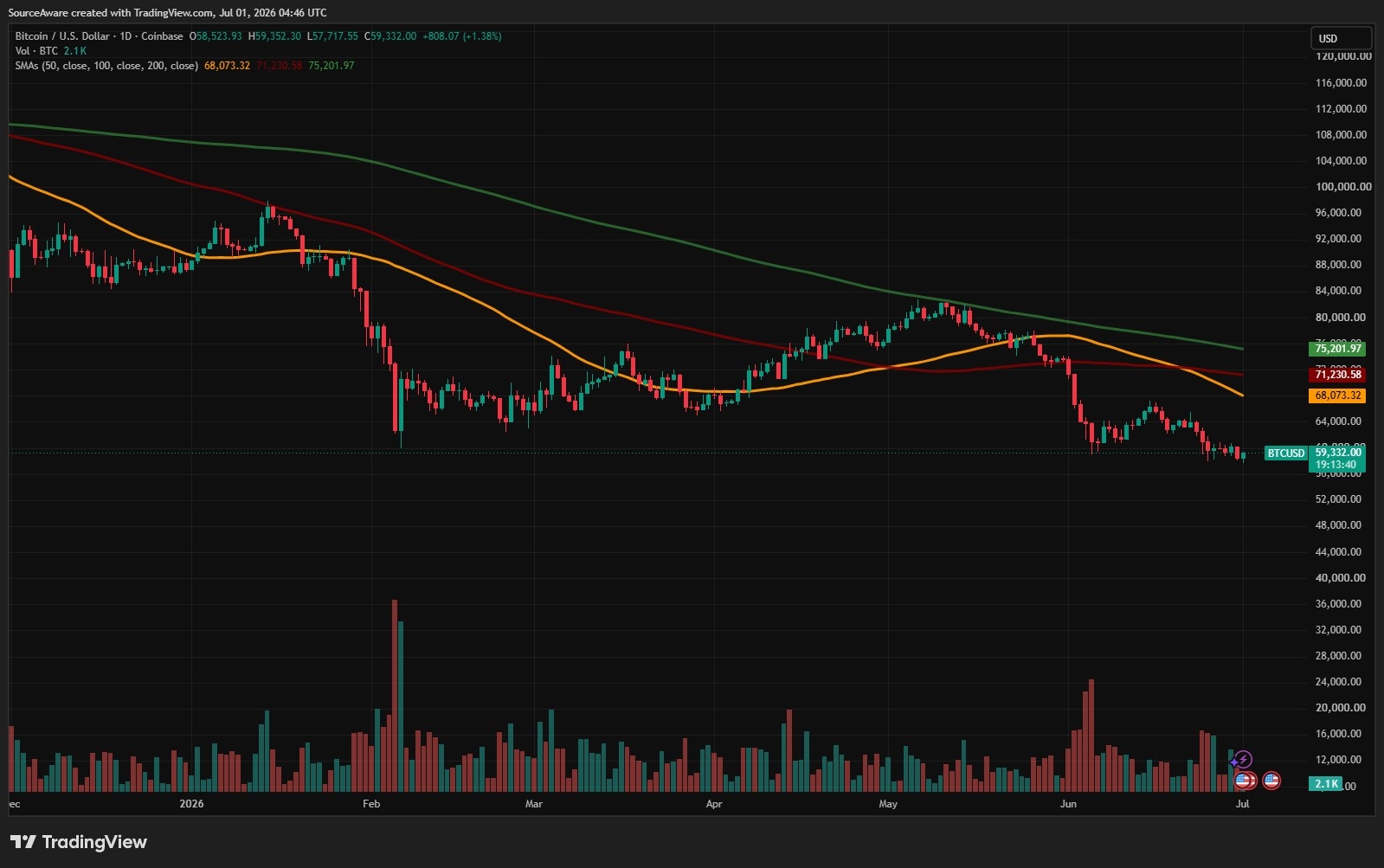This screenshot has height=868, width=1384.
Task: Click the 92,000.00 price axis label
Action: (1338, 239)
